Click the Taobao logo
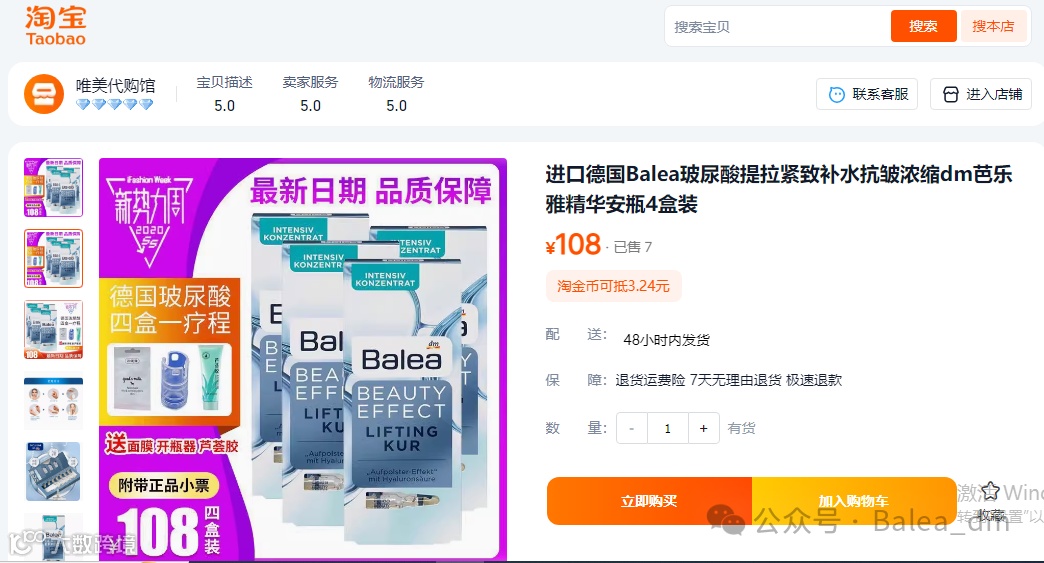 tap(55, 27)
